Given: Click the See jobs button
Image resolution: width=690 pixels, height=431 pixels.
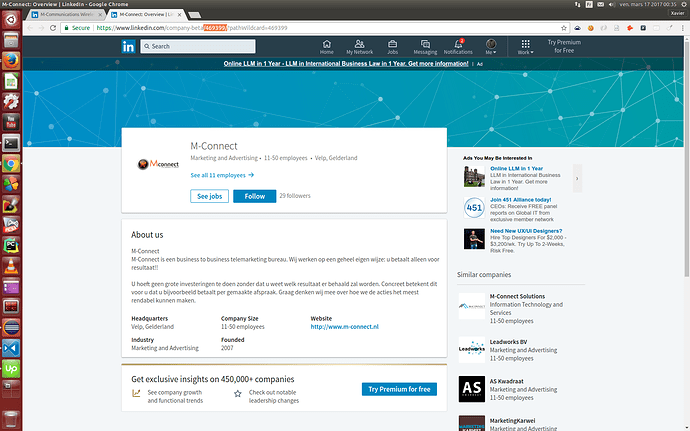Looking at the screenshot, I should (209, 196).
